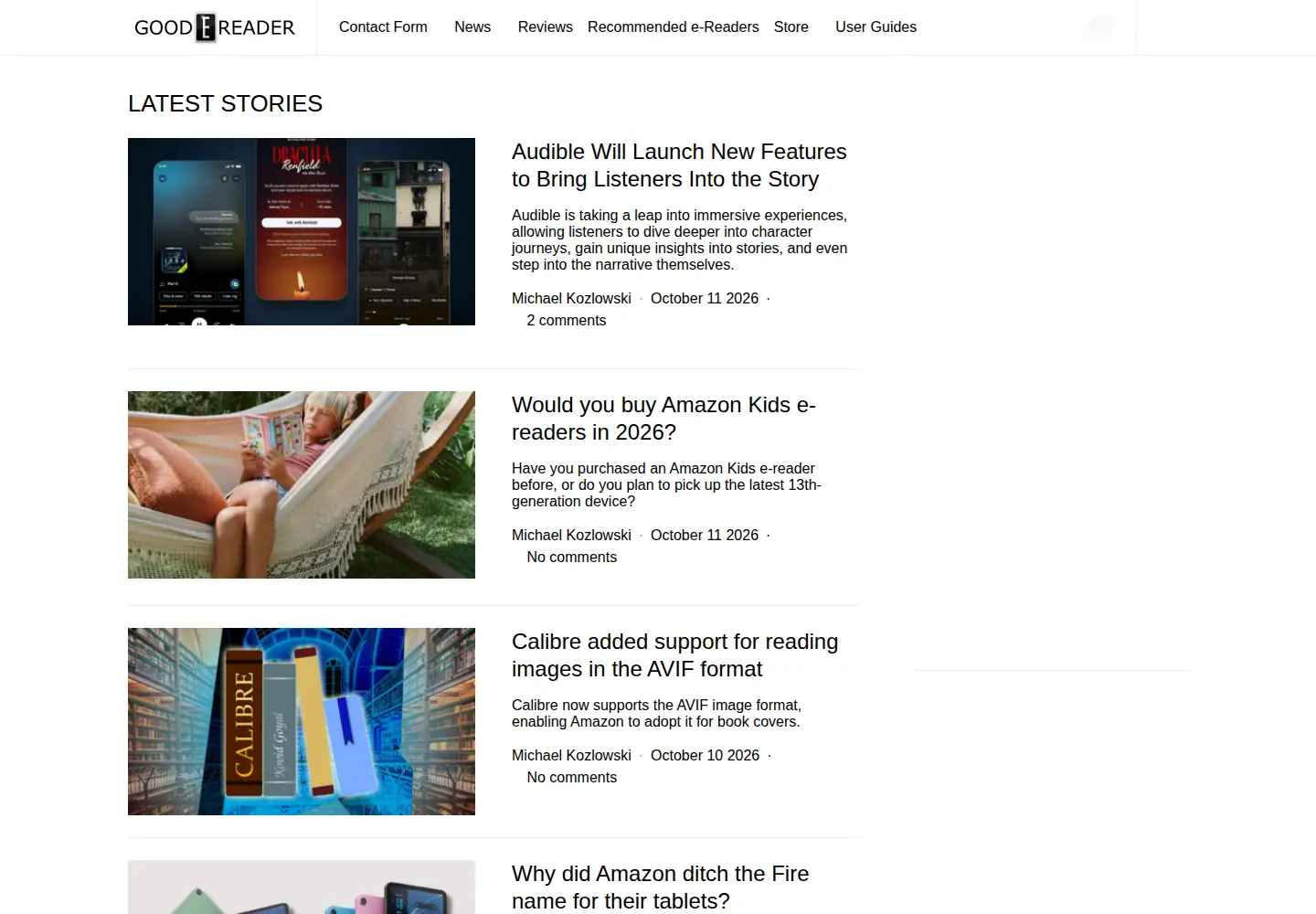Open 'Would you buy Amazon Kids e-readers' headline
Image resolution: width=1316 pixels, height=914 pixels.
663,419
